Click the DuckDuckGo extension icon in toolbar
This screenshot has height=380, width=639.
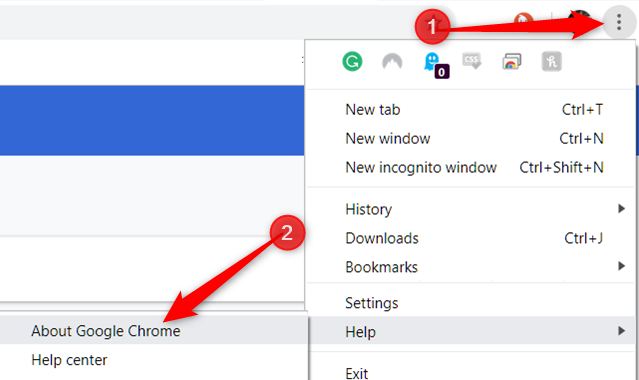click(x=524, y=20)
